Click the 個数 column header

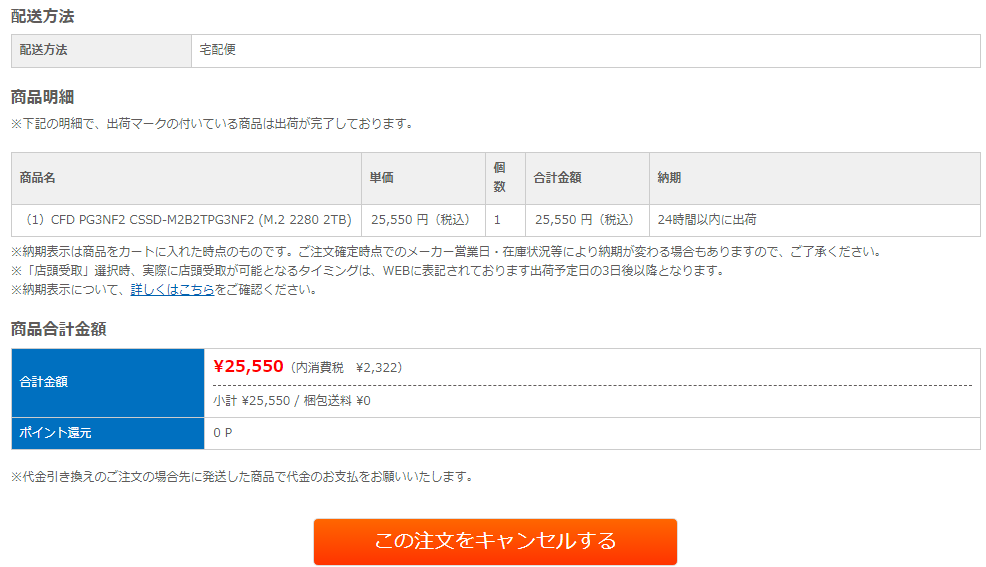[499, 178]
